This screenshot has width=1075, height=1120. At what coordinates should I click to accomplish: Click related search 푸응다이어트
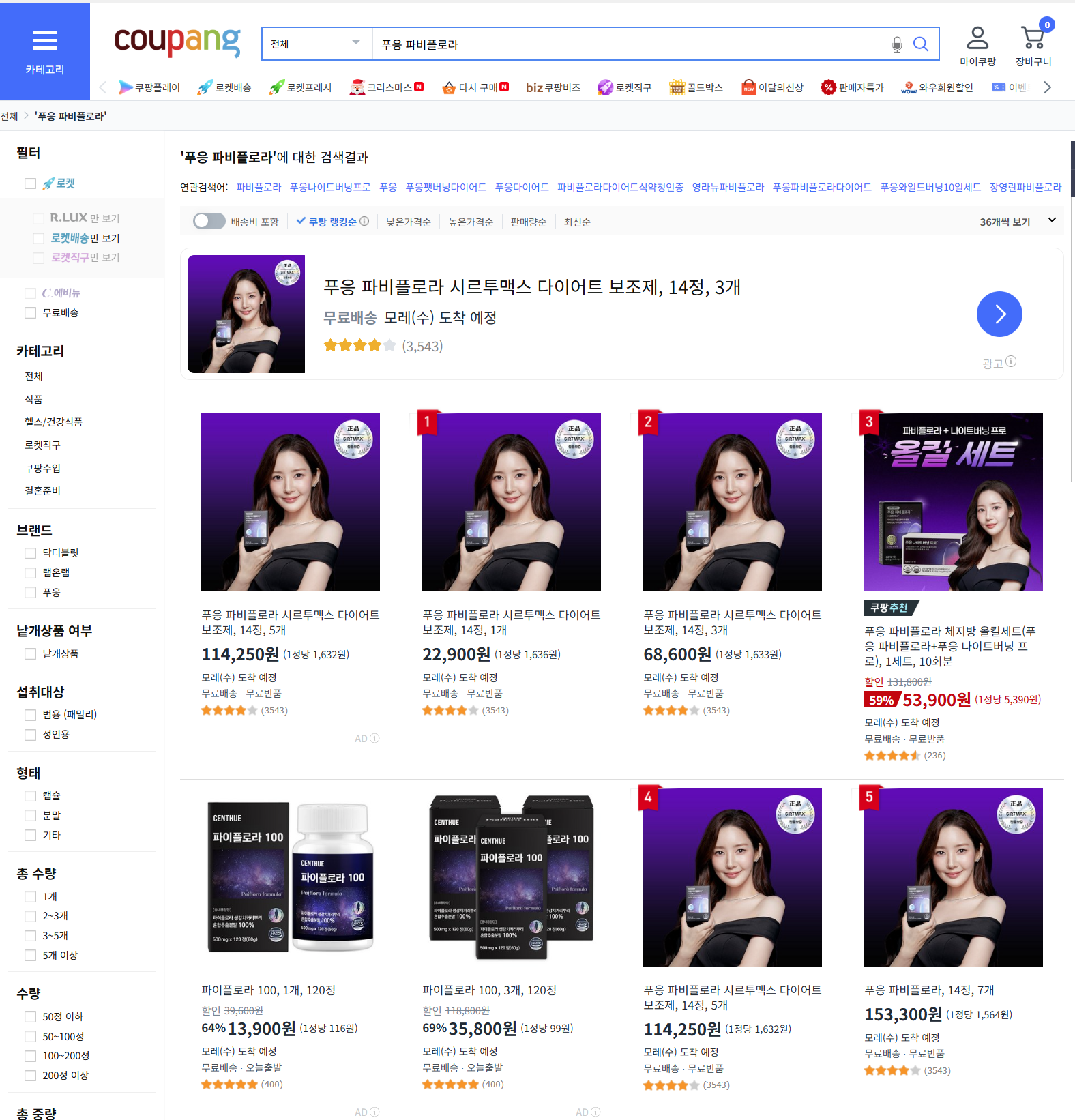pos(522,187)
